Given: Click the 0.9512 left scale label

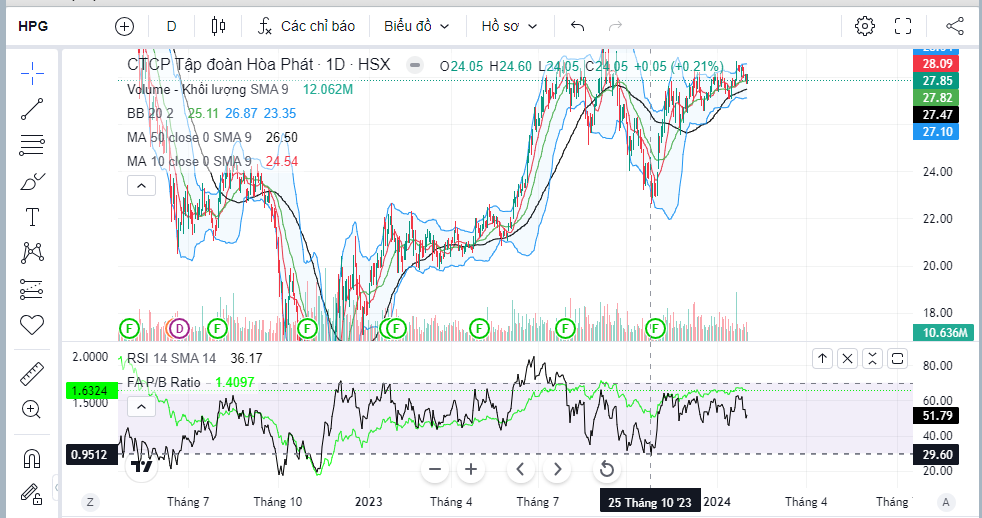Looking at the screenshot, I should [x=92, y=455].
